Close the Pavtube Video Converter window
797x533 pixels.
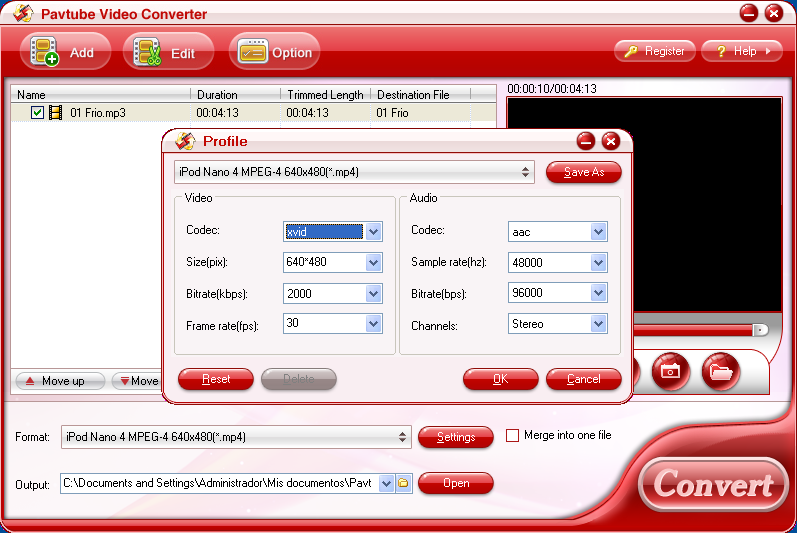[x=774, y=13]
